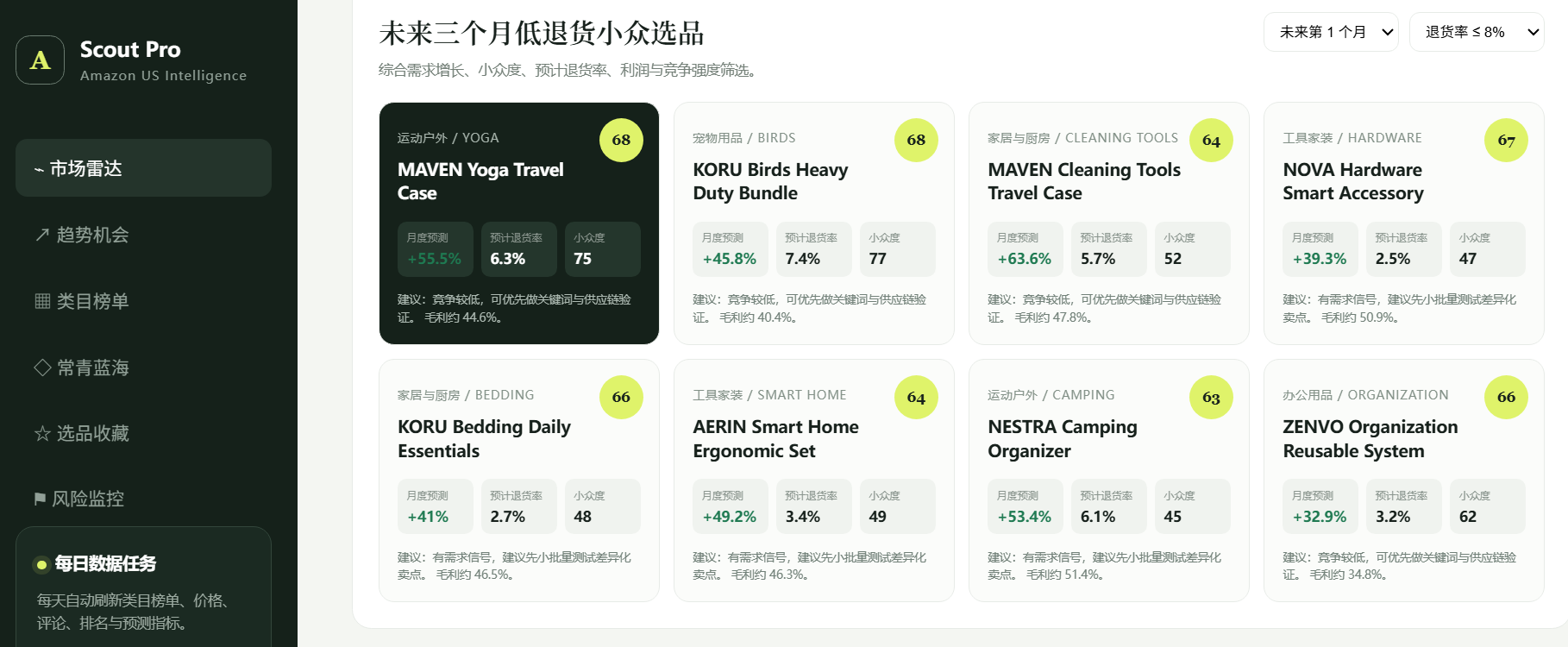1568x647 pixels.
Task: Click AERIN Smart Home Ergonomic Set title
Action: [775, 439]
